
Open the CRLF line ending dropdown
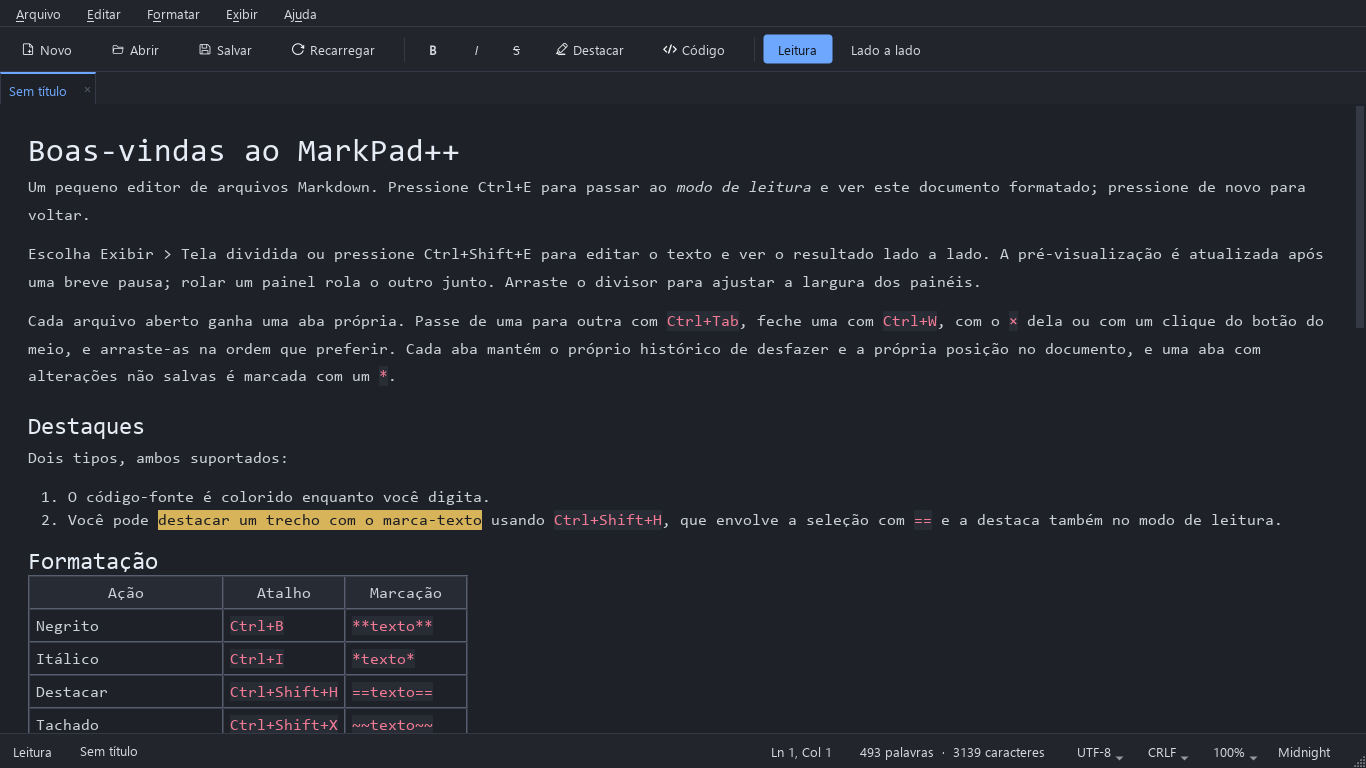coord(1167,753)
